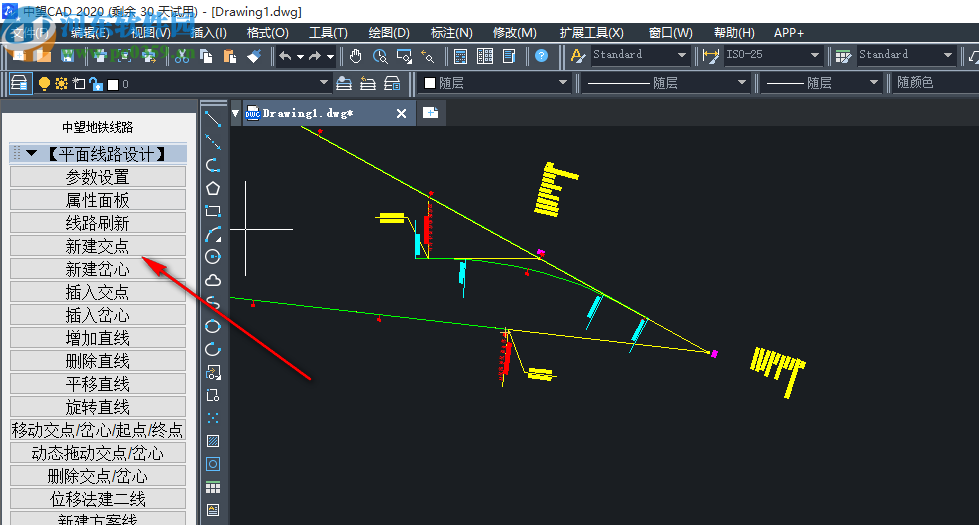
Task: Open the undo history dropdown arrow
Action: point(300,57)
